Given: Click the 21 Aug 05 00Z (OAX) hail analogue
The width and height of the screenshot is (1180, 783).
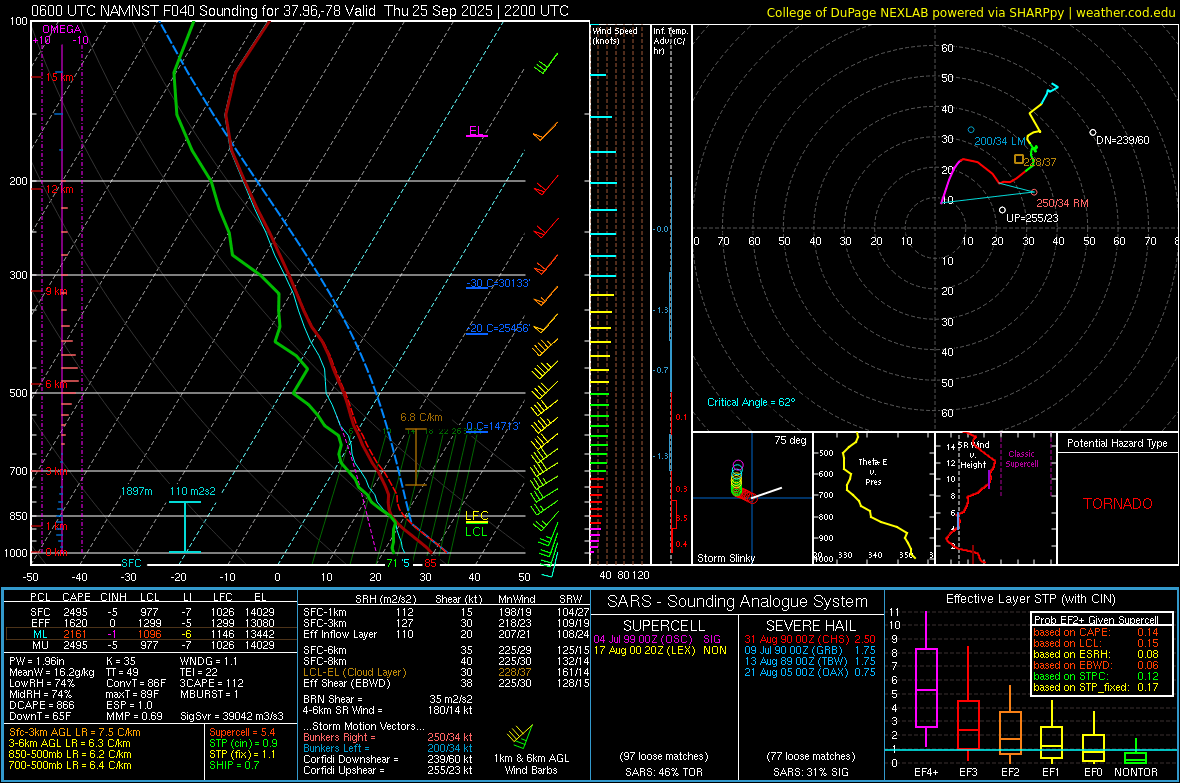Looking at the screenshot, I should pyautogui.click(x=810, y=672).
